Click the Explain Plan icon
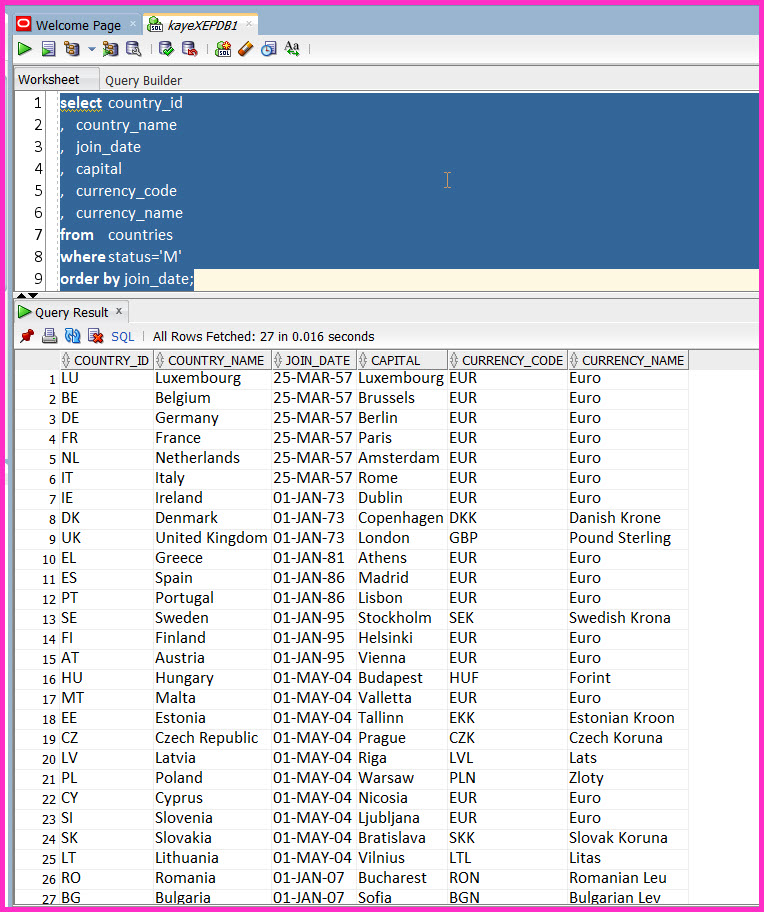Viewport: 764px width, 912px height. (72, 49)
